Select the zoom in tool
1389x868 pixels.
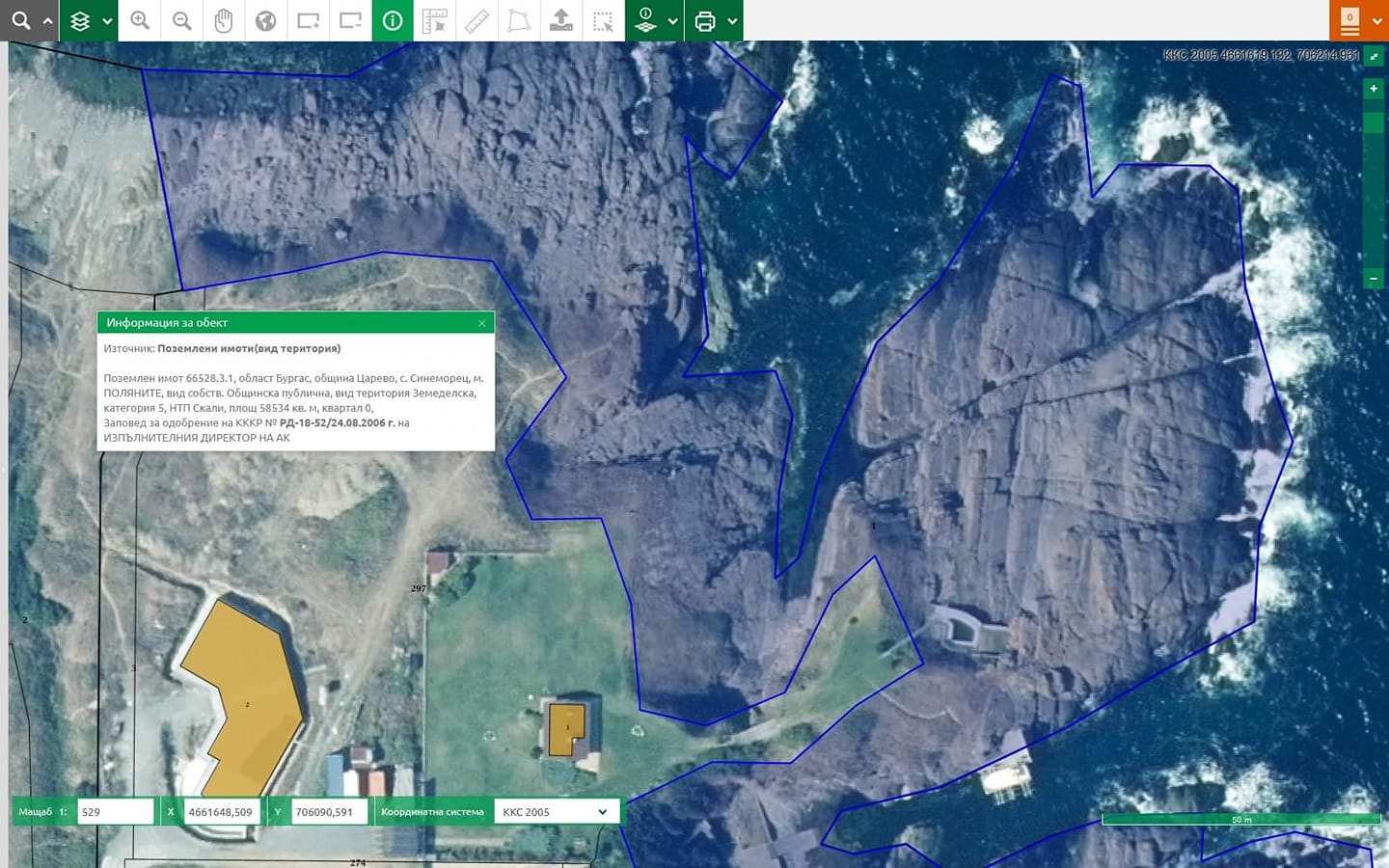140,20
